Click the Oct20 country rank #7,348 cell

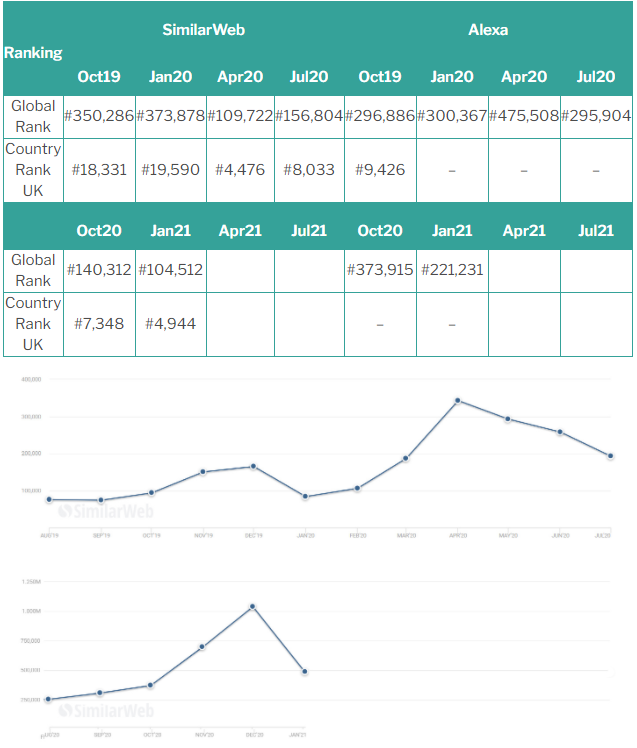99,324
